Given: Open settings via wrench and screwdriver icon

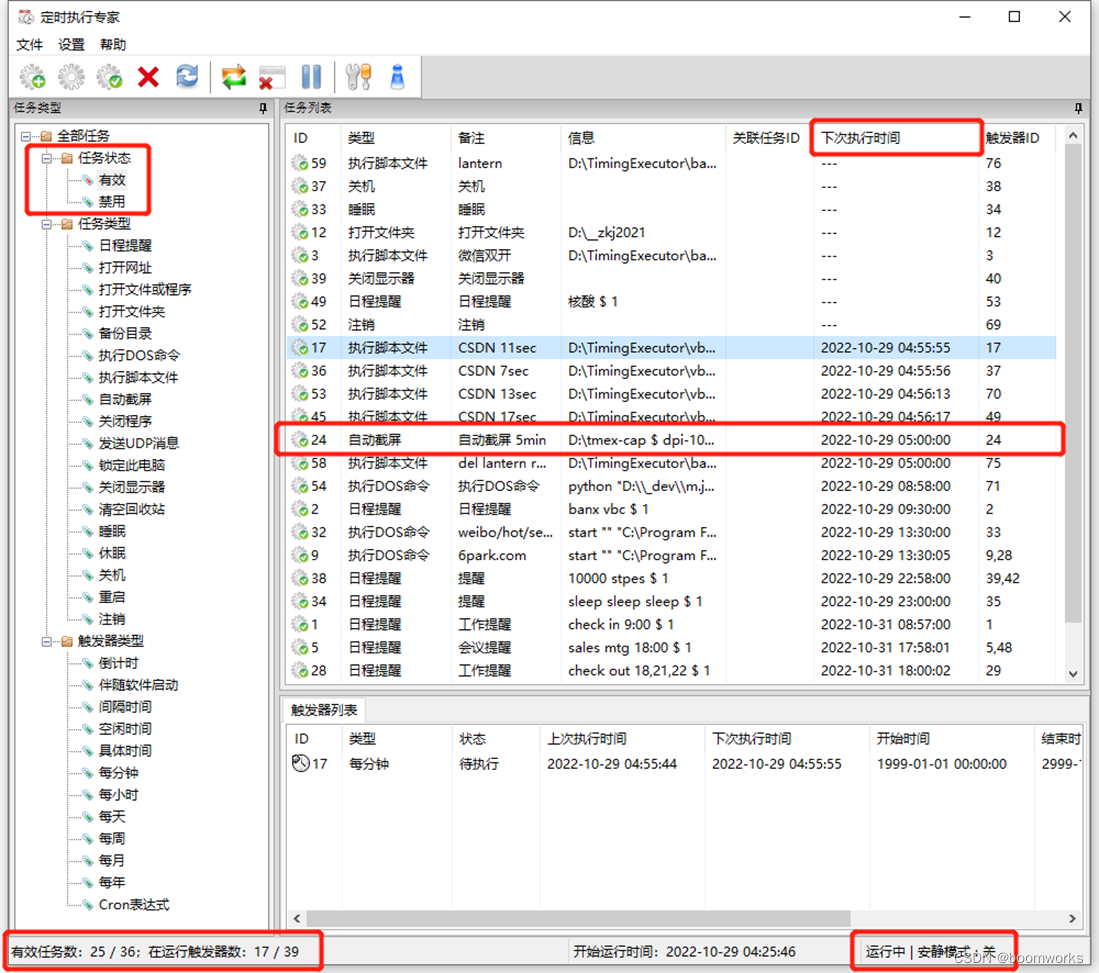Looking at the screenshot, I should pyautogui.click(x=358, y=77).
